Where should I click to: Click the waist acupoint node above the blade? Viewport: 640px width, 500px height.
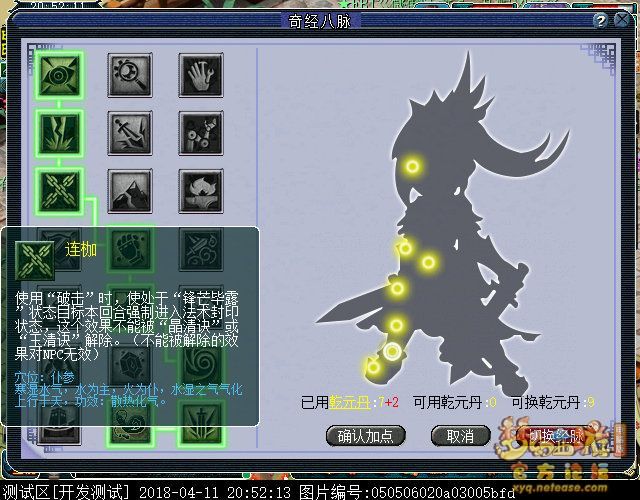[398, 289]
